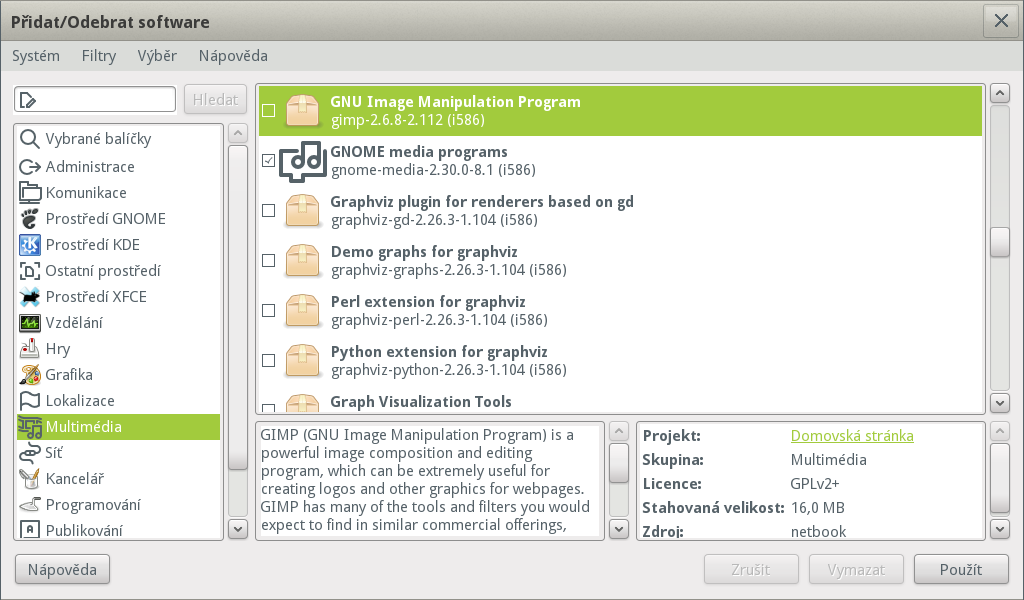Image resolution: width=1024 pixels, height=600 pixels.
Task: Click the category list scrollbar thumb
Action: [x=238, y=307]
